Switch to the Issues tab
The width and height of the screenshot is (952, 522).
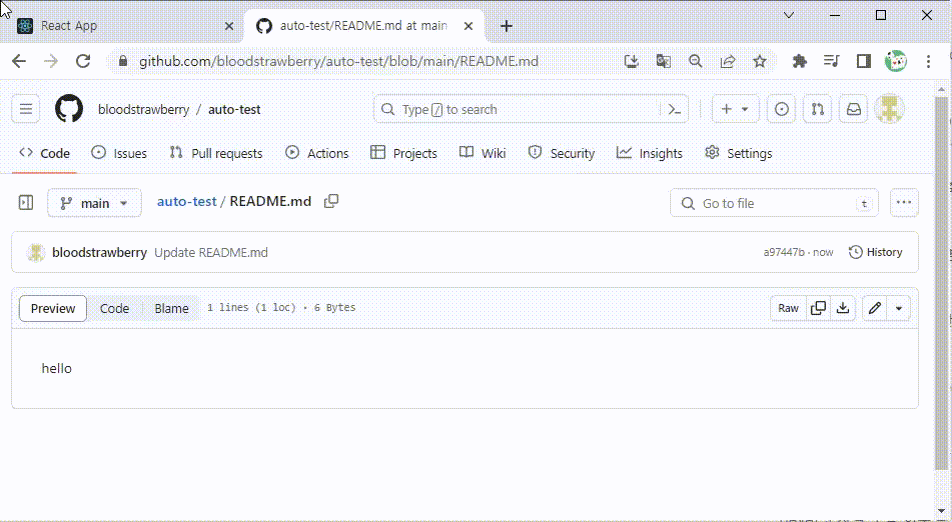tap(119, 153)
